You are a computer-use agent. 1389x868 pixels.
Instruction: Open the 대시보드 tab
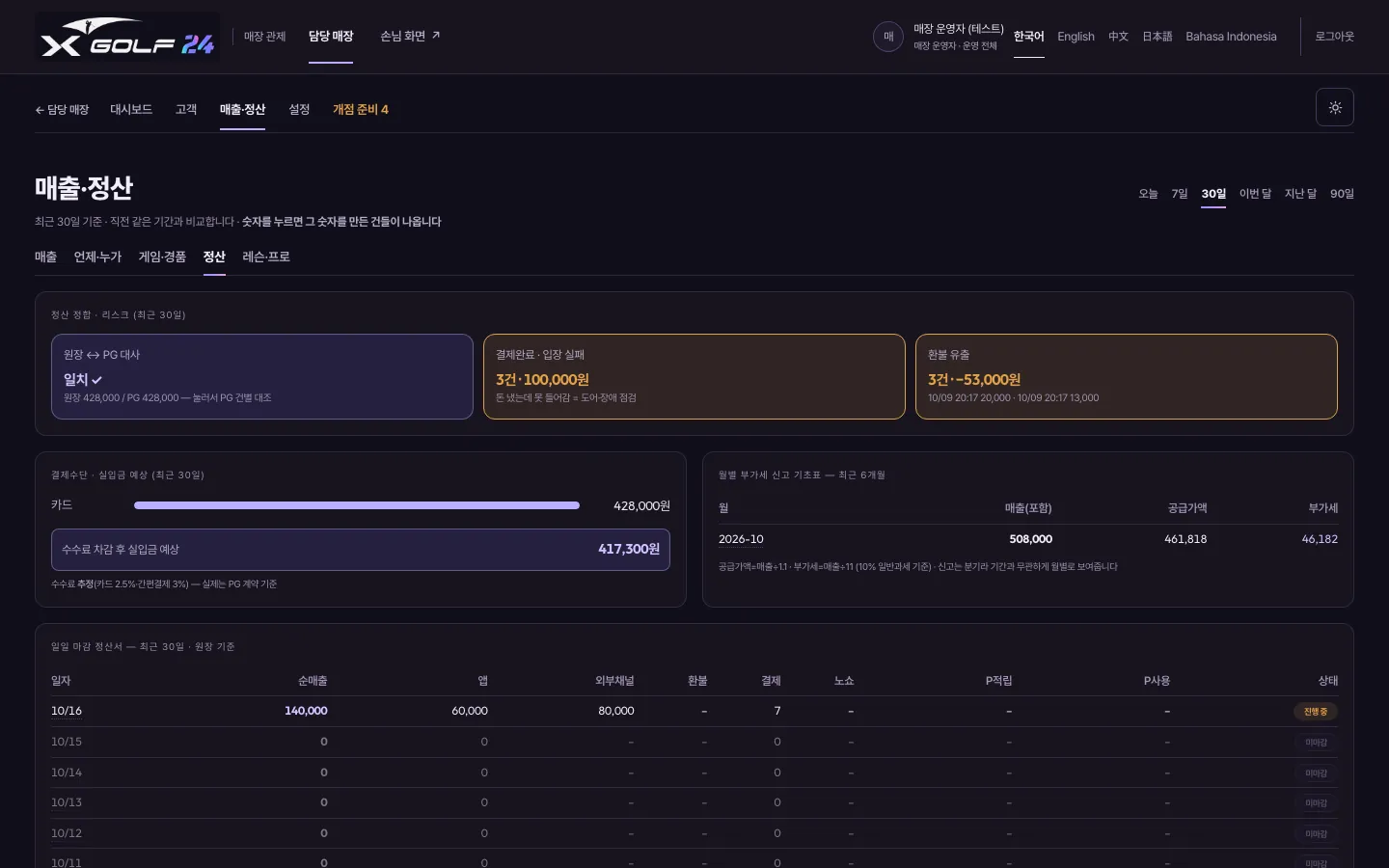click(131, 110)
